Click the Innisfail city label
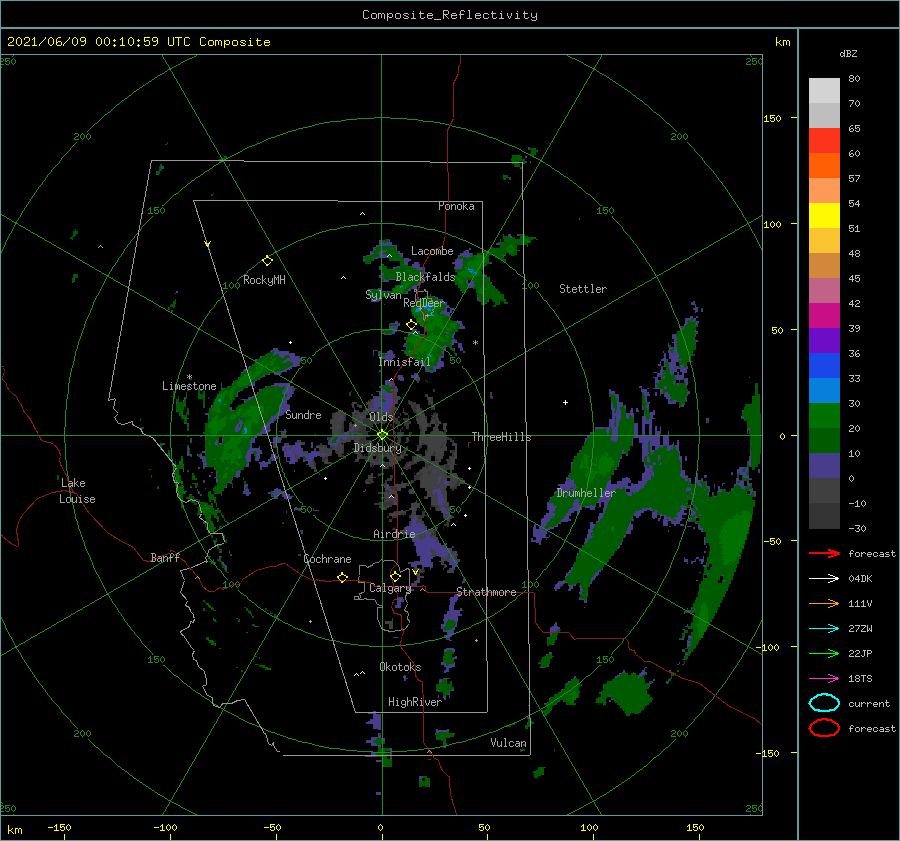Image resolution: width=900 pixels, height=841 pixels. (404, 362)
